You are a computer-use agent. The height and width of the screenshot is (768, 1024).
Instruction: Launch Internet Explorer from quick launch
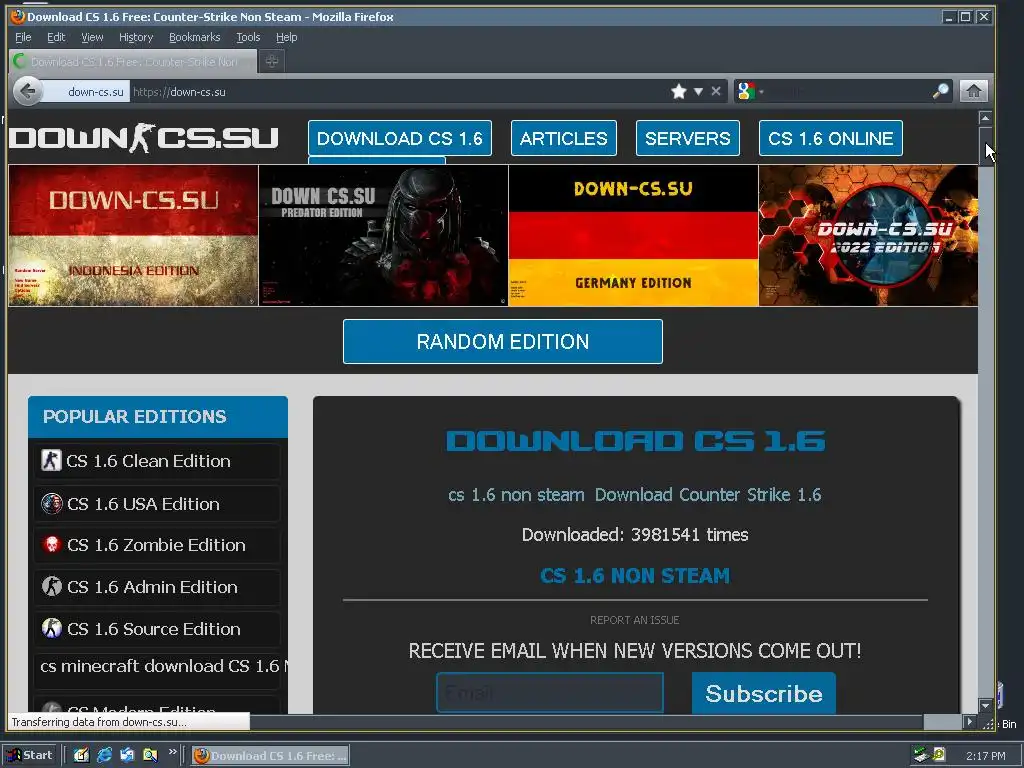click(104, 755)
